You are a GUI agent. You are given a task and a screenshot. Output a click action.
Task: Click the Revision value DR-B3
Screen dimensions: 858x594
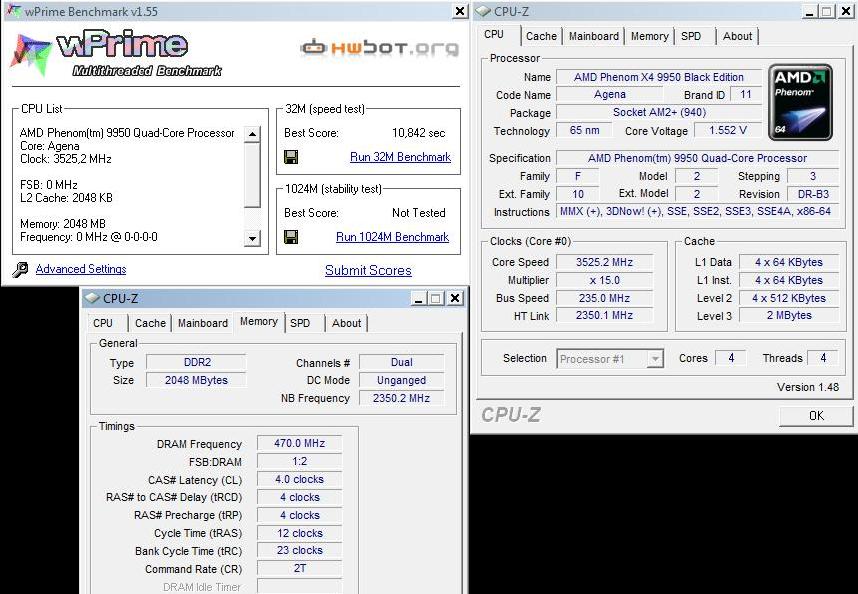[x=813, y=194]
